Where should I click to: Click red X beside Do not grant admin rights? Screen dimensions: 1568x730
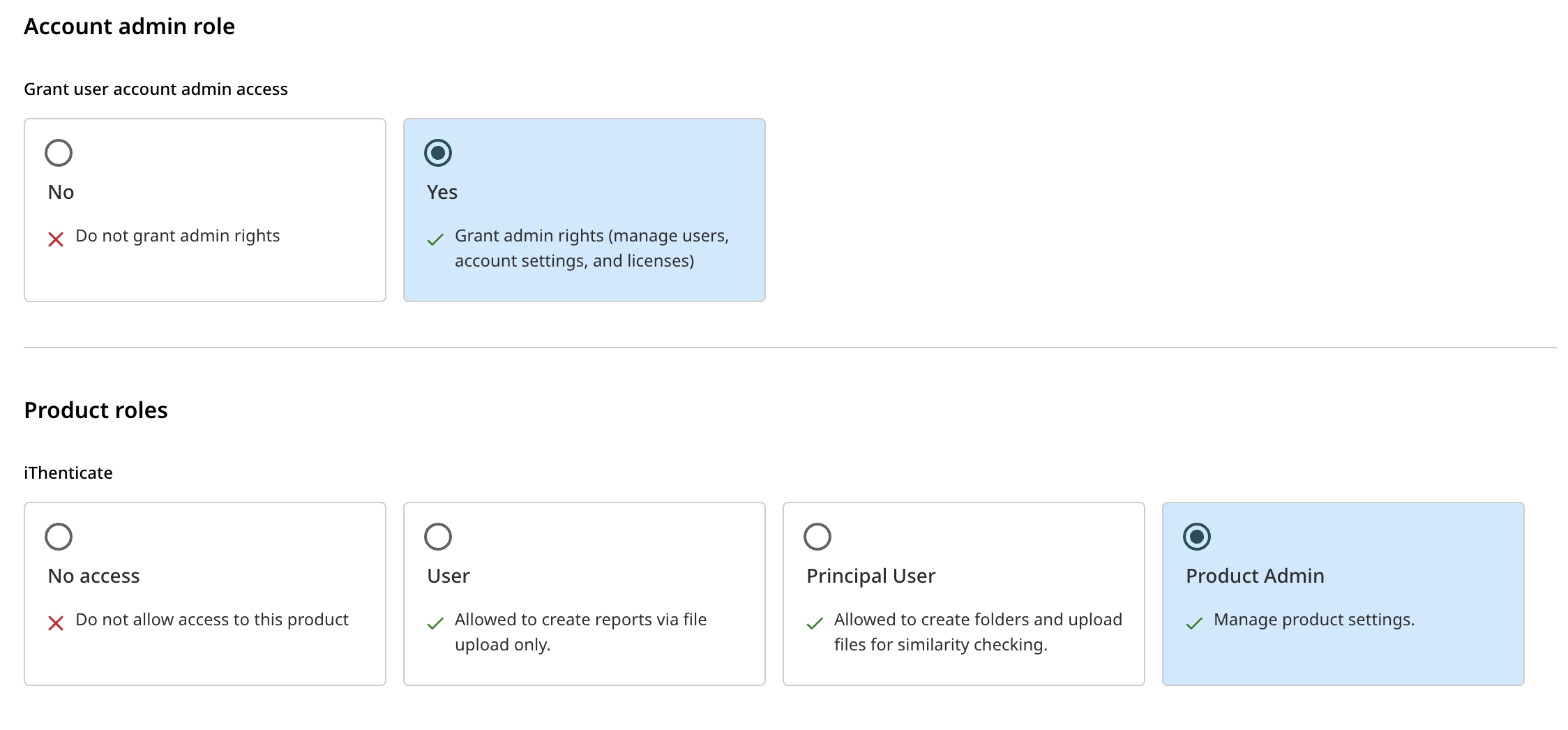[56, 239]
